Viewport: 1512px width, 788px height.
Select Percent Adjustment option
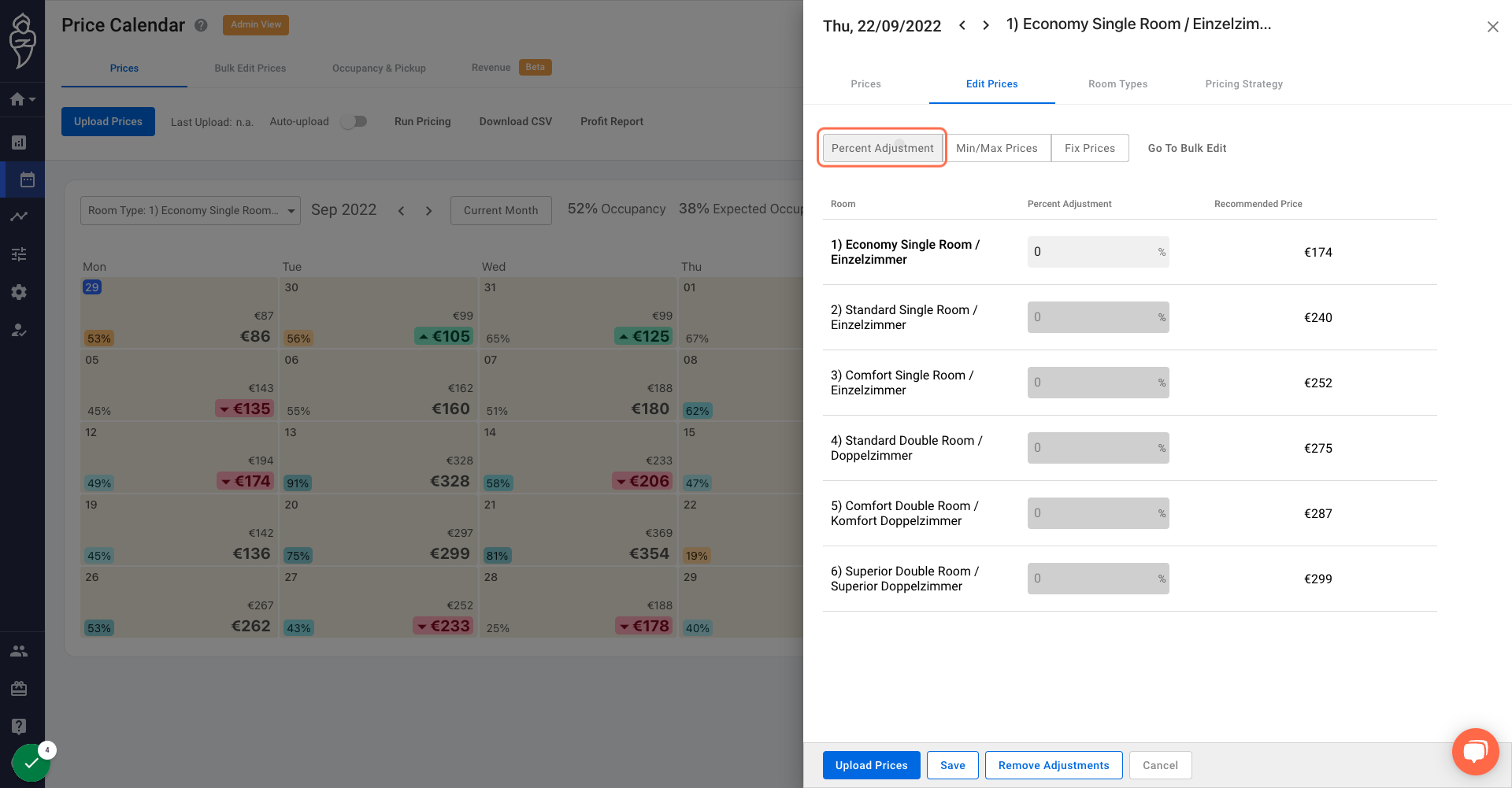tap(882, 148)
